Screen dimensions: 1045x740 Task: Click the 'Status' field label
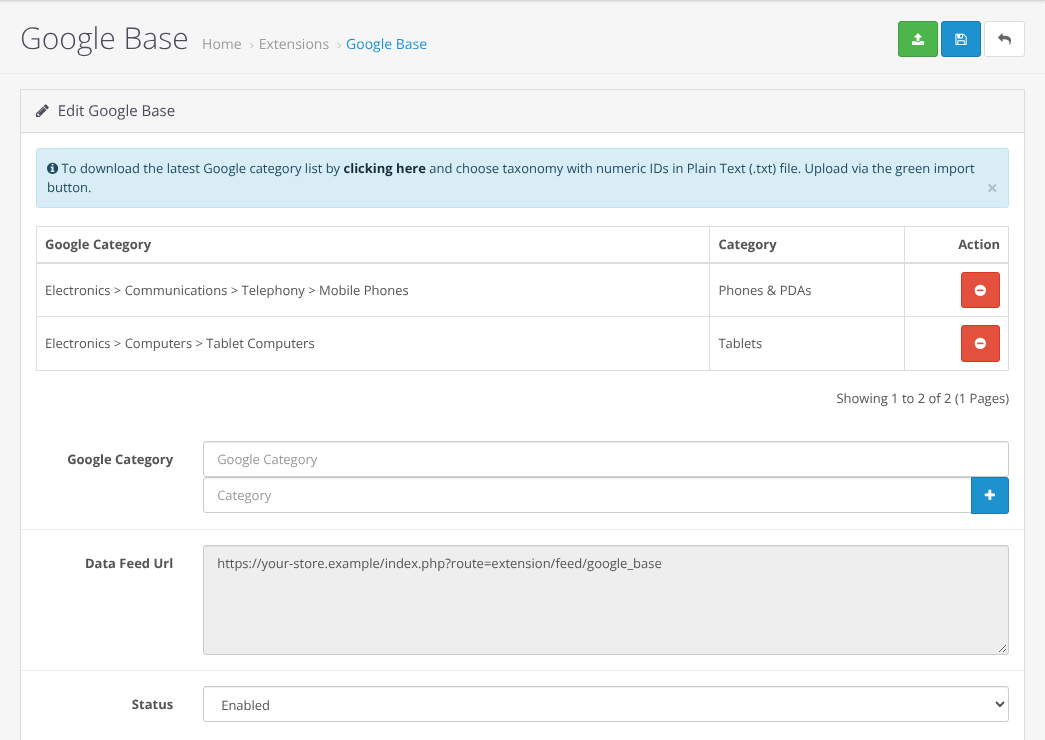coord(152,705)
